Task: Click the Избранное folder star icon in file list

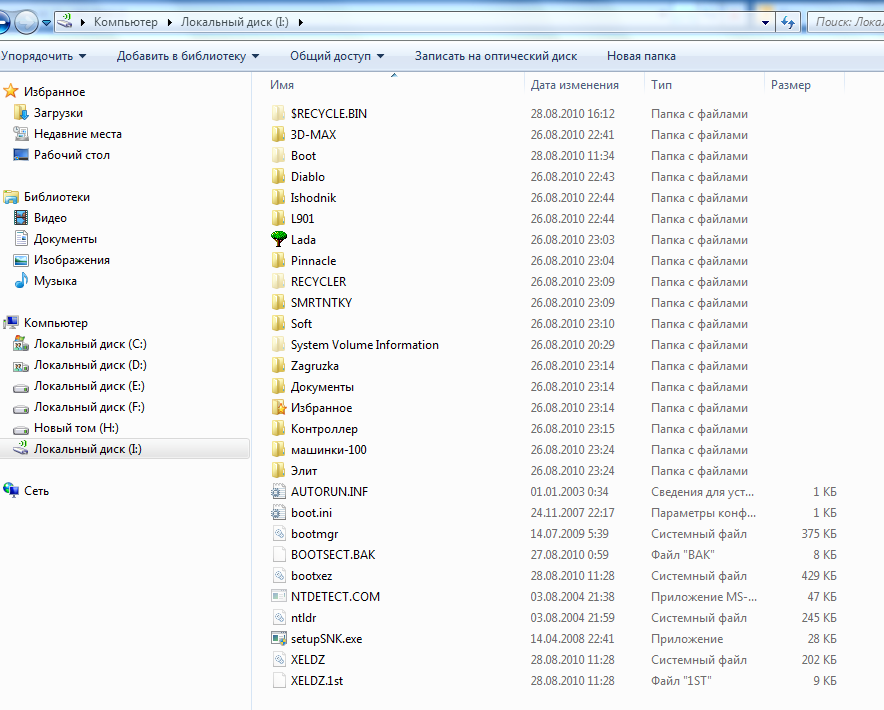Action: click(279, 407)
